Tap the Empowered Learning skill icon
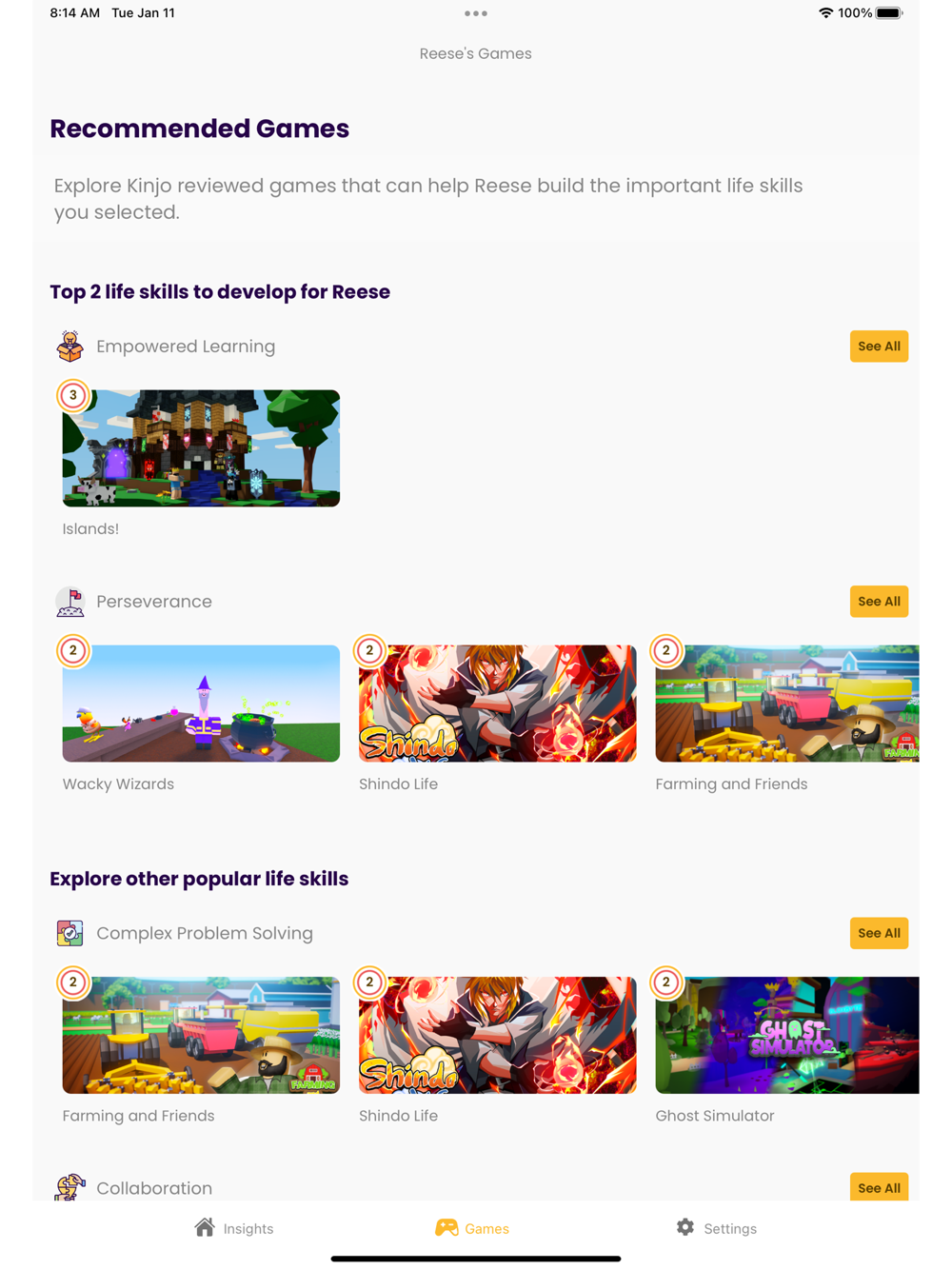The width and height of the screenshot is (952, 1270). coord(69,347)
